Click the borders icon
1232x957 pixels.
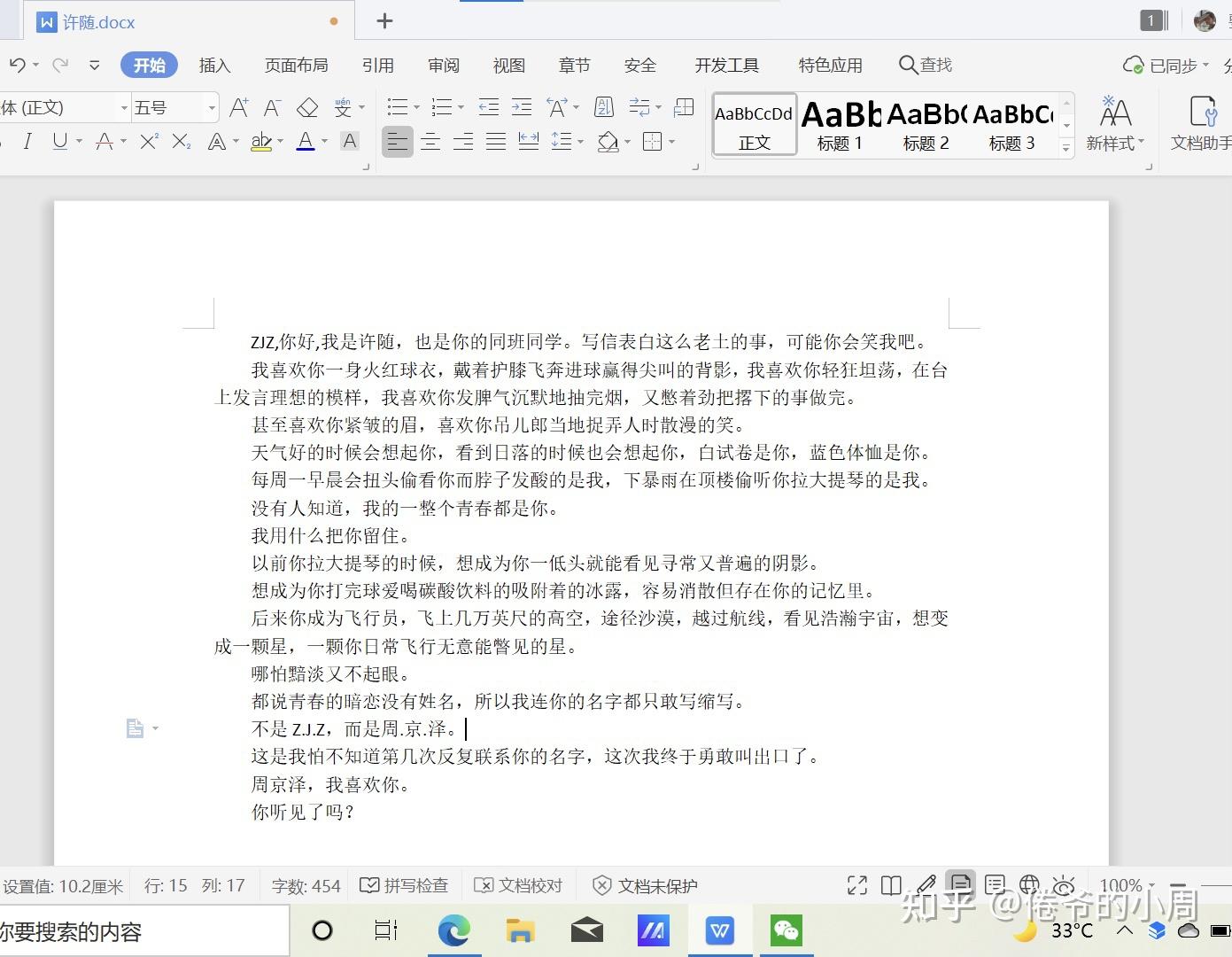(652, 141)
